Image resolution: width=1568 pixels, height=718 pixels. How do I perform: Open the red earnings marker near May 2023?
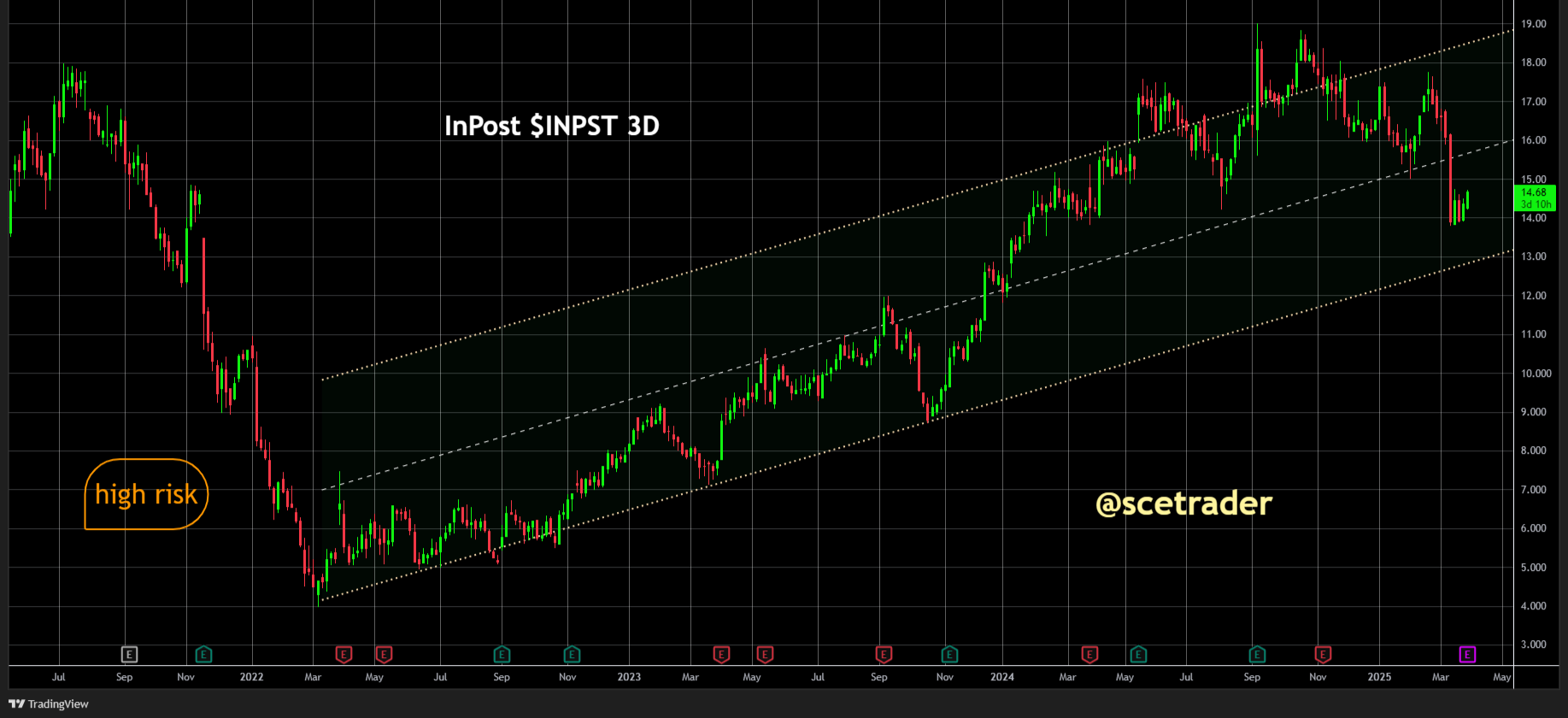click(x=765, y=655)
